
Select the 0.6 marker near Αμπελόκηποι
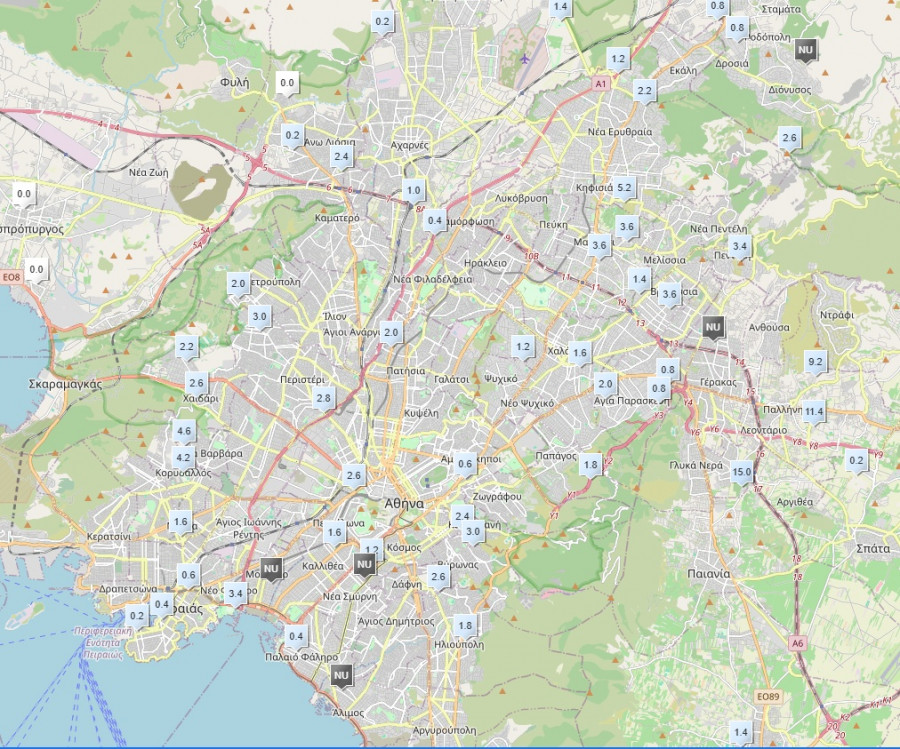click(465, 464)
